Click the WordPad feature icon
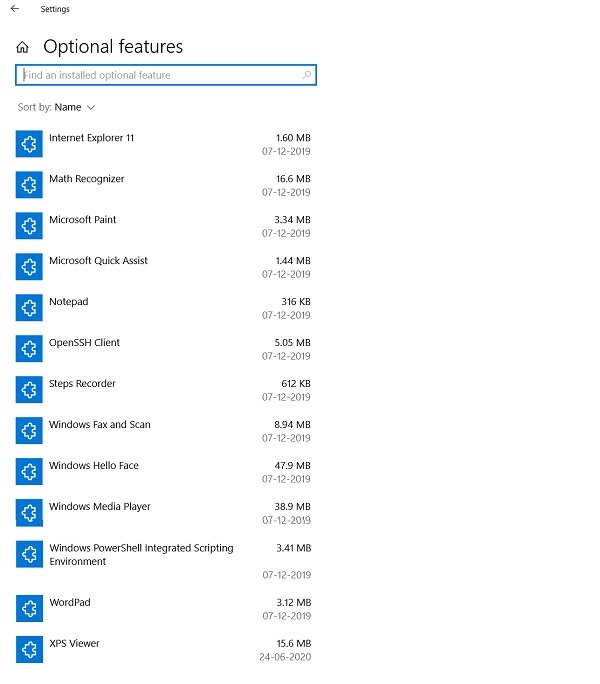This screenshot has width=600, height=684. coord(29,609)
